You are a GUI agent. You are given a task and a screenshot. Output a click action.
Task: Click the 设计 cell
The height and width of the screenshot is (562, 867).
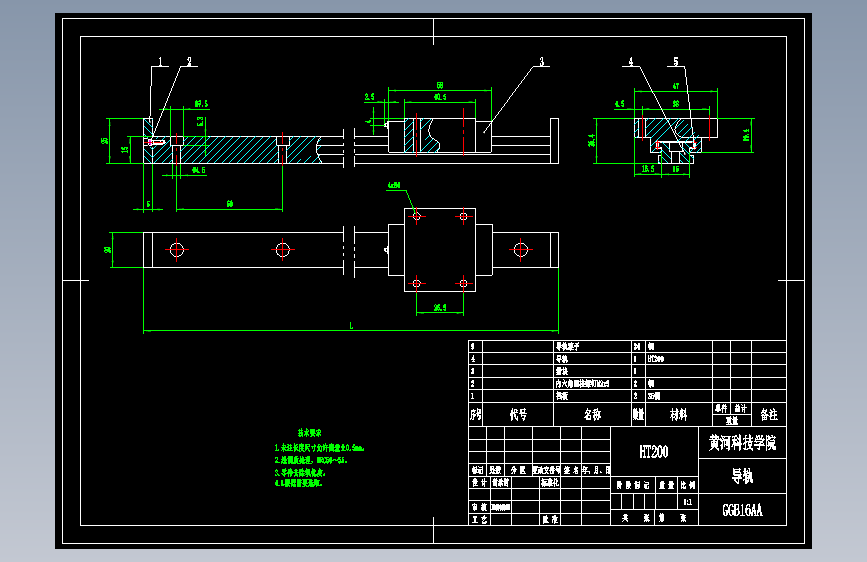pyautogui.click(x=479, y=482)
